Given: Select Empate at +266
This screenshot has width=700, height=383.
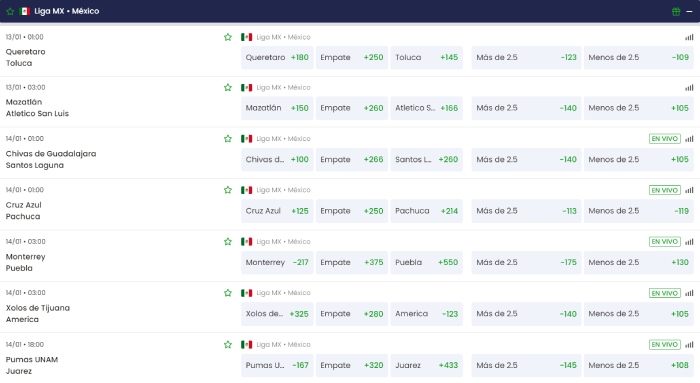Looking at the screenshot, I should pos(352,159).
